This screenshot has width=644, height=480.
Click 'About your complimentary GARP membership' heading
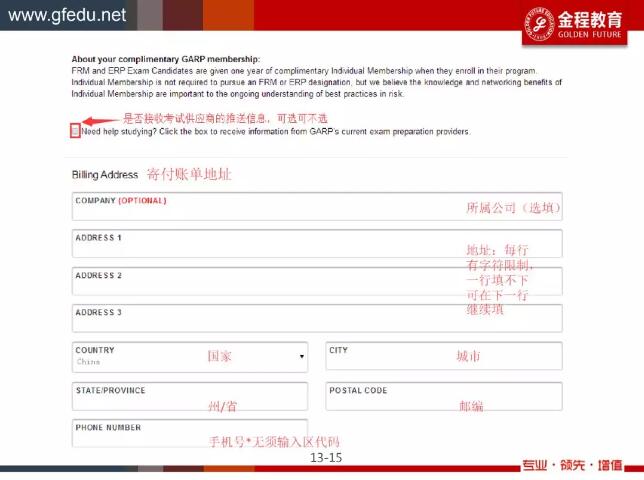pos(166,59)
